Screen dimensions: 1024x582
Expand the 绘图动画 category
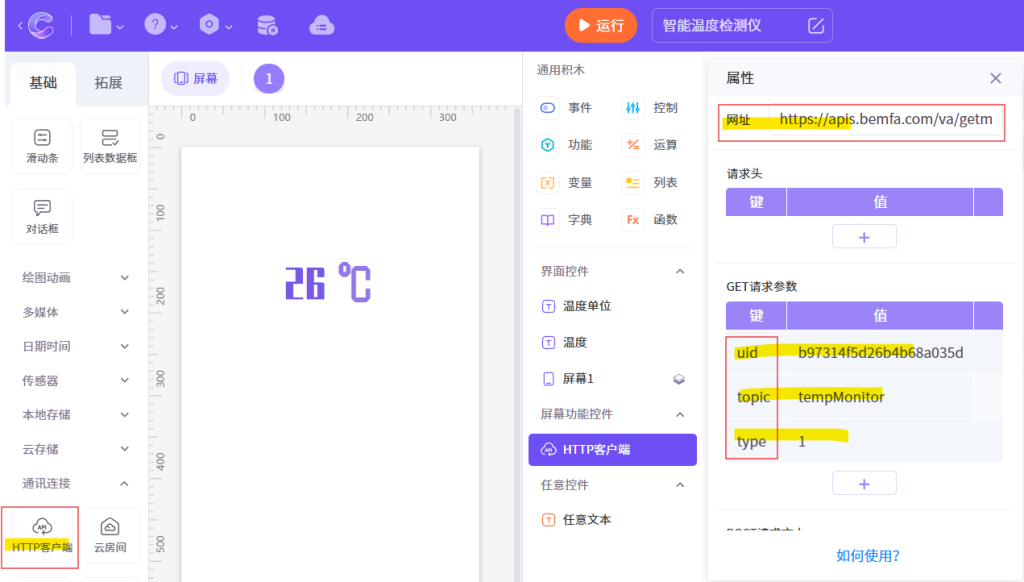75,278
